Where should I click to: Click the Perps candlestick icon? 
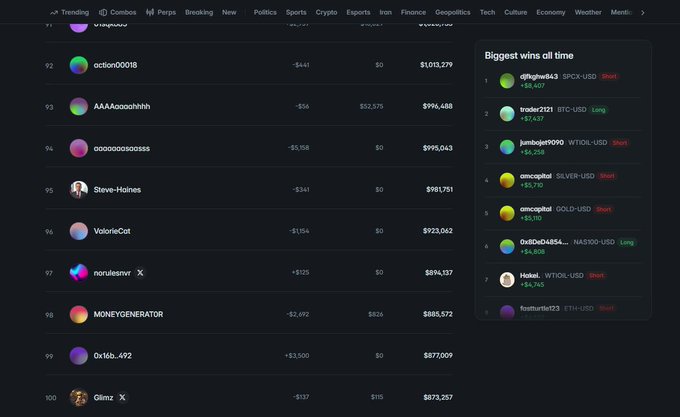click(150, 12)
